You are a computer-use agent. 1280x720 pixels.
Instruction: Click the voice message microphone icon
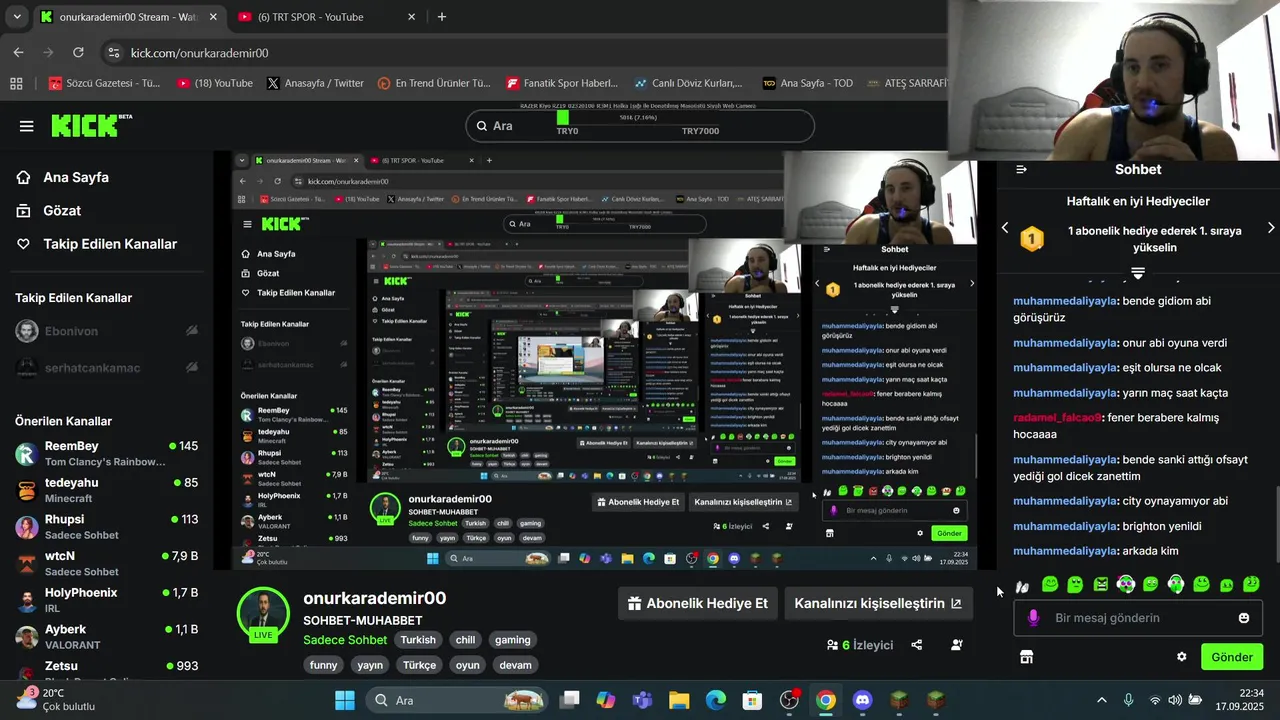[1033, 618]
